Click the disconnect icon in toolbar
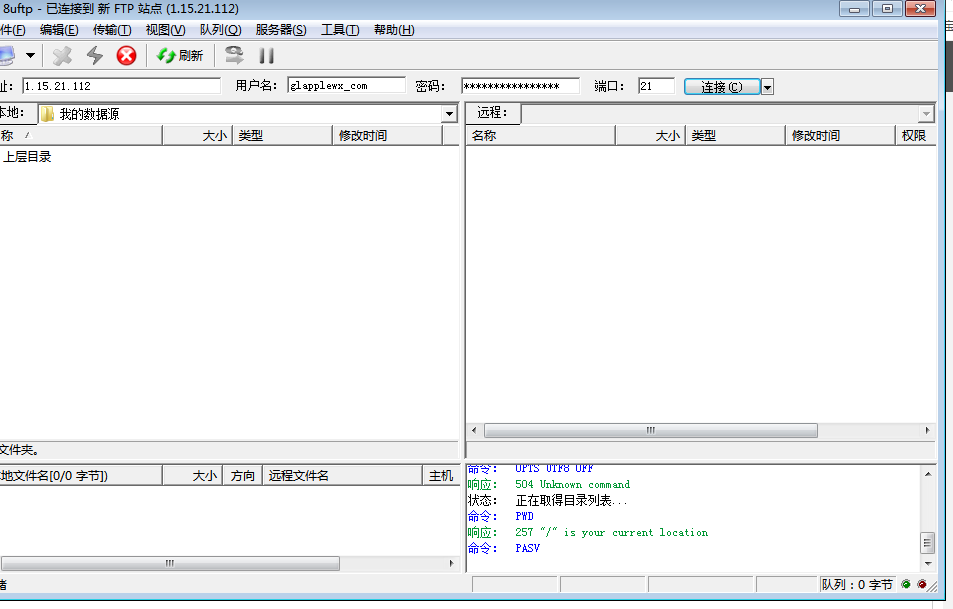This screenshot has width=953, height=609. (62, 56)
